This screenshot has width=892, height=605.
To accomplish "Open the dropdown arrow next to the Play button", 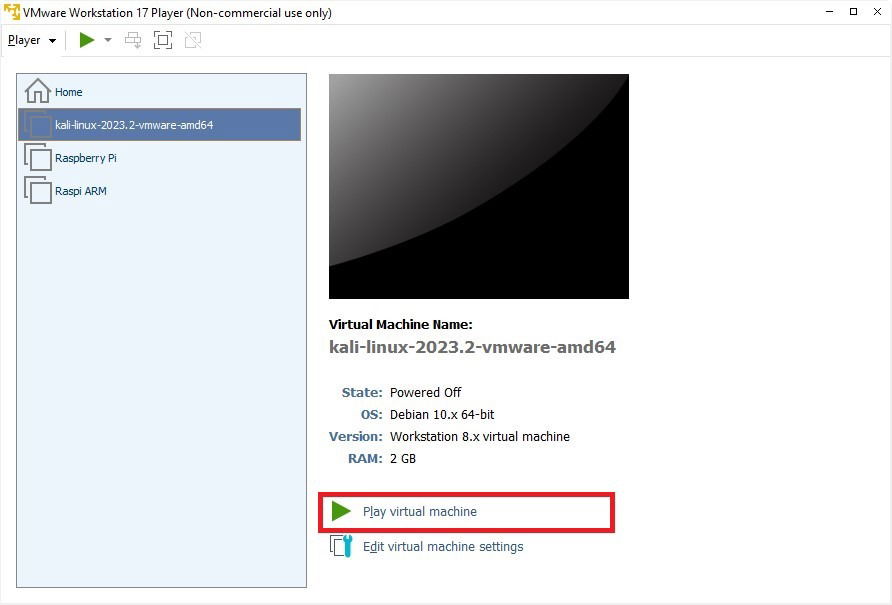I will [x=108, y=40].
